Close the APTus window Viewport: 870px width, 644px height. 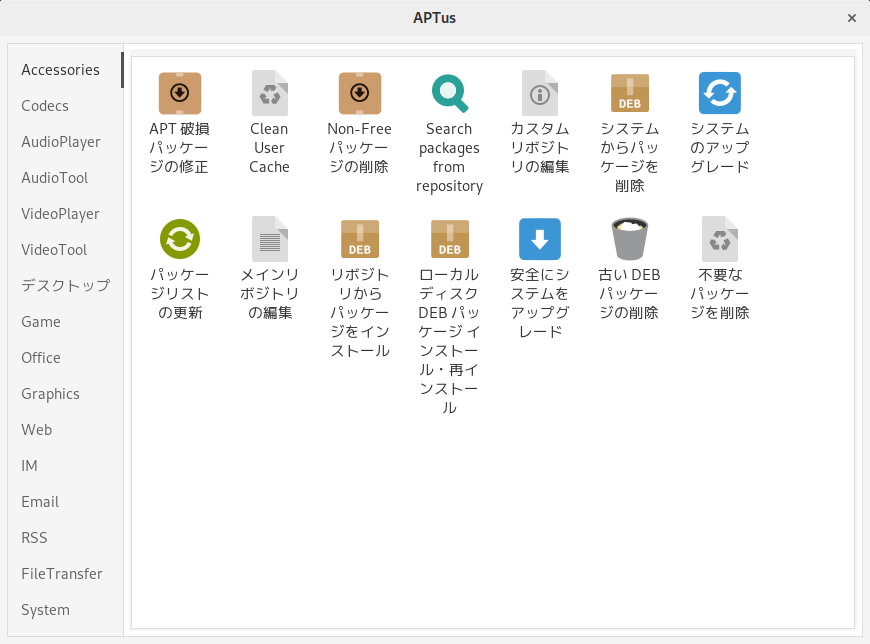[x=852, y=18]
